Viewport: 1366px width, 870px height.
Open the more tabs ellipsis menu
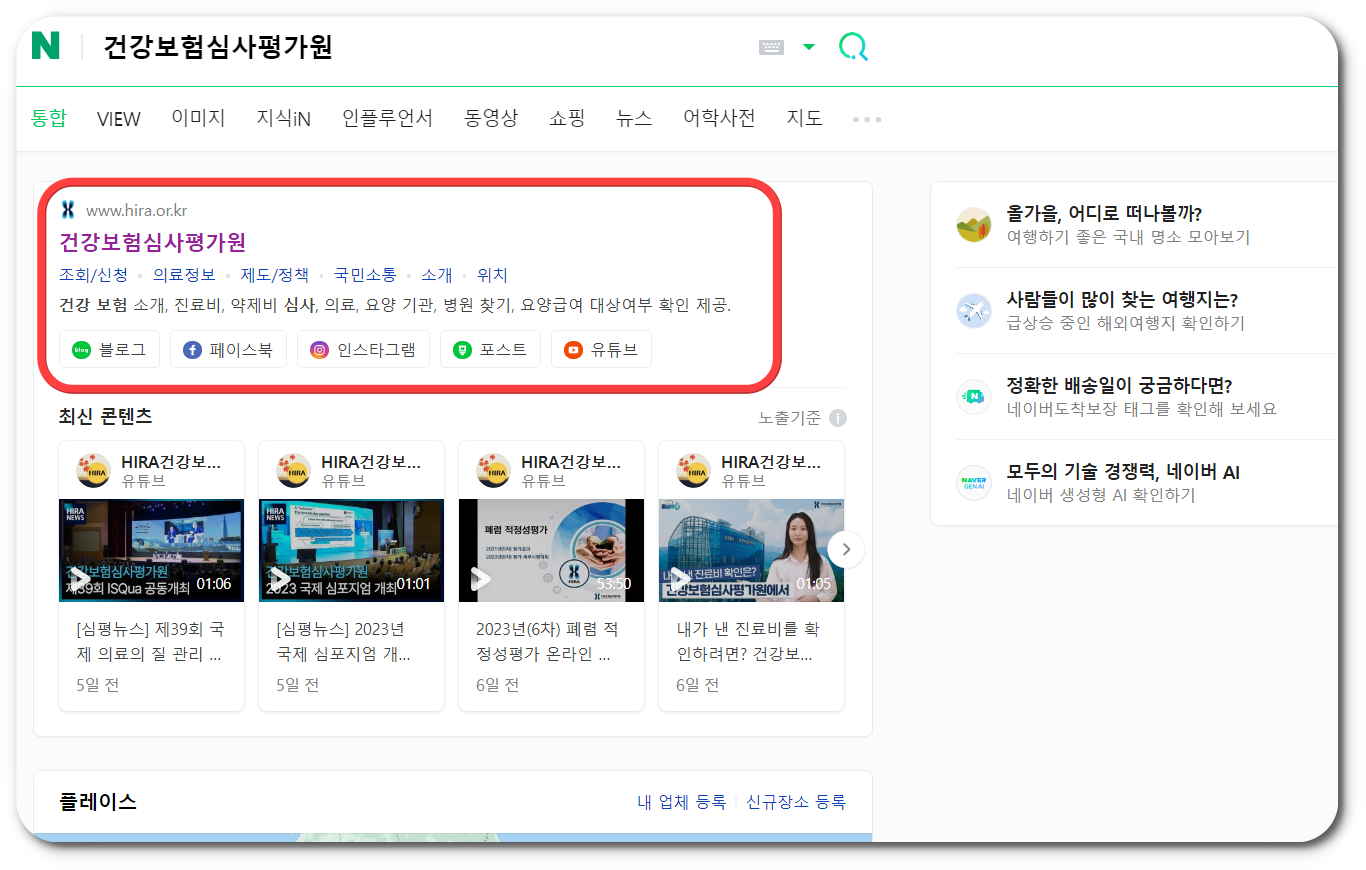pos(866,118)
